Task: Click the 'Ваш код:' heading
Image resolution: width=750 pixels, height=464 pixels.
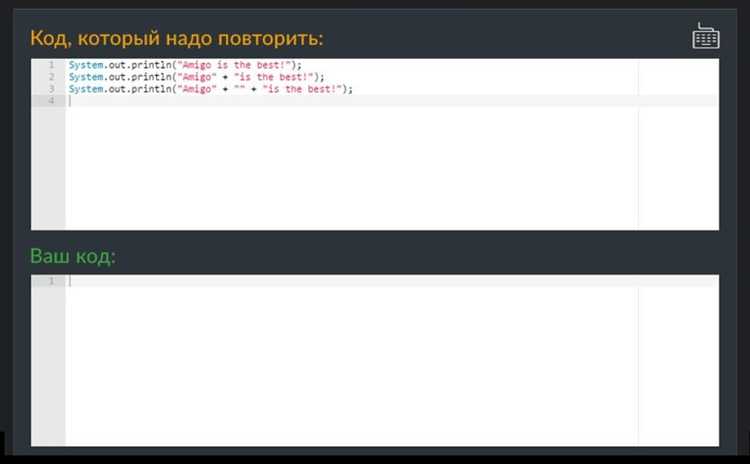Action: 73,256
